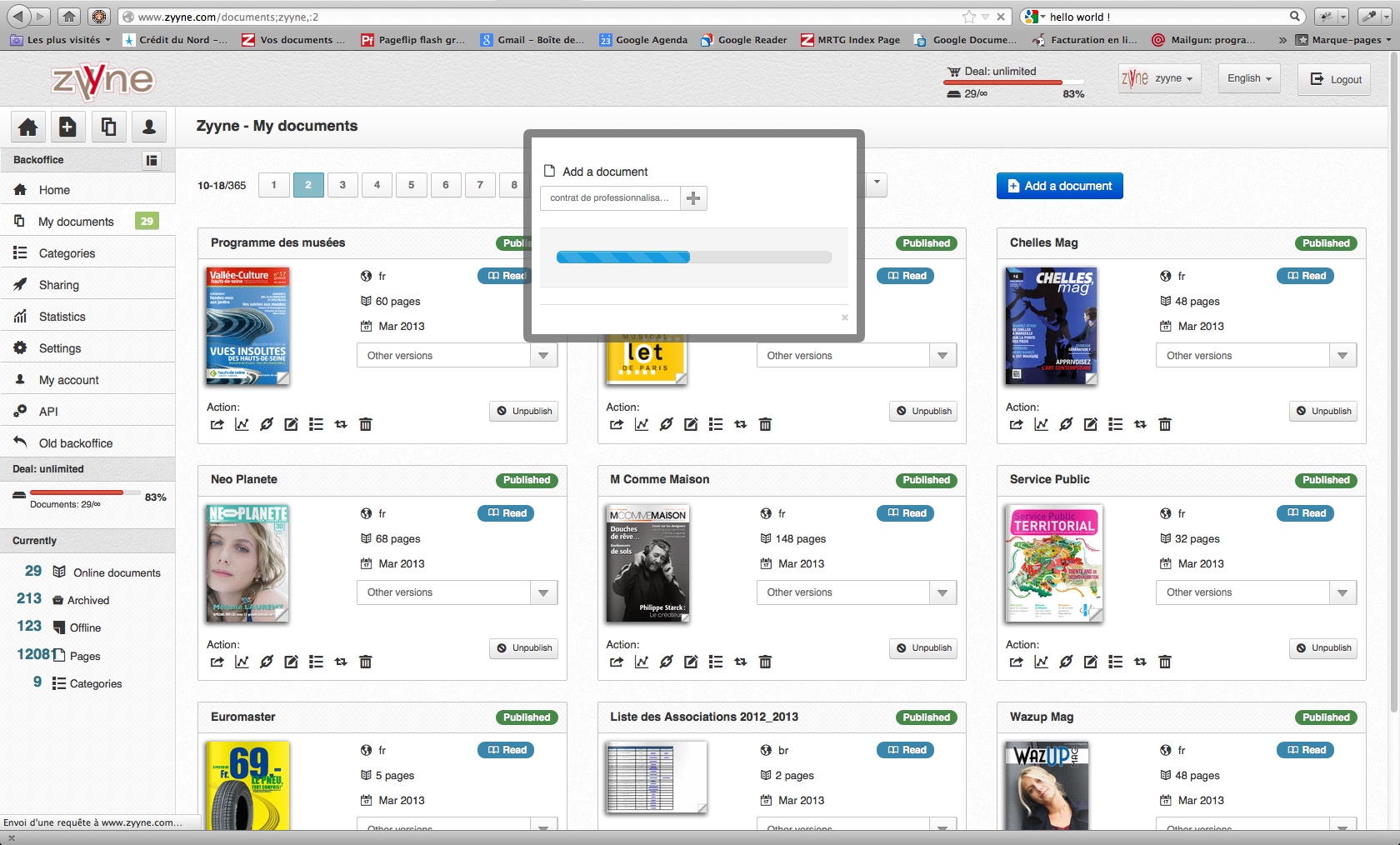Delete Programme des musées with the trash icon
Screen dimensions: 1400x845
[x=365, y=424]
